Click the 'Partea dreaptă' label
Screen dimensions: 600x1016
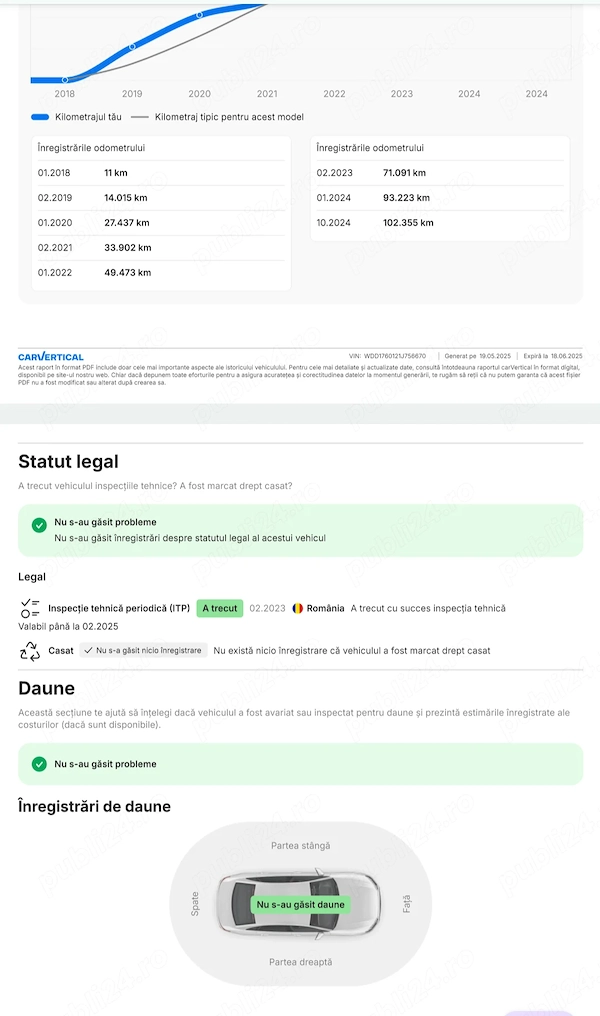tap(301, 962)
